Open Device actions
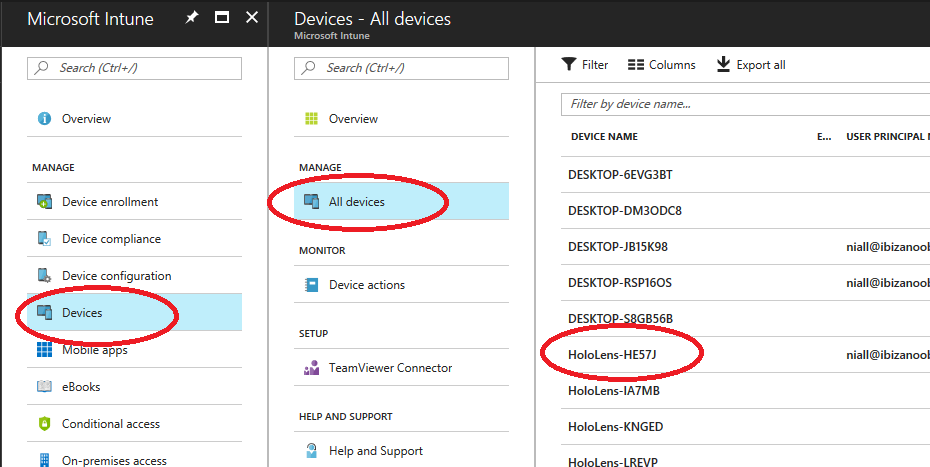The width and height of the screenshot is (930, 467). 367,285
